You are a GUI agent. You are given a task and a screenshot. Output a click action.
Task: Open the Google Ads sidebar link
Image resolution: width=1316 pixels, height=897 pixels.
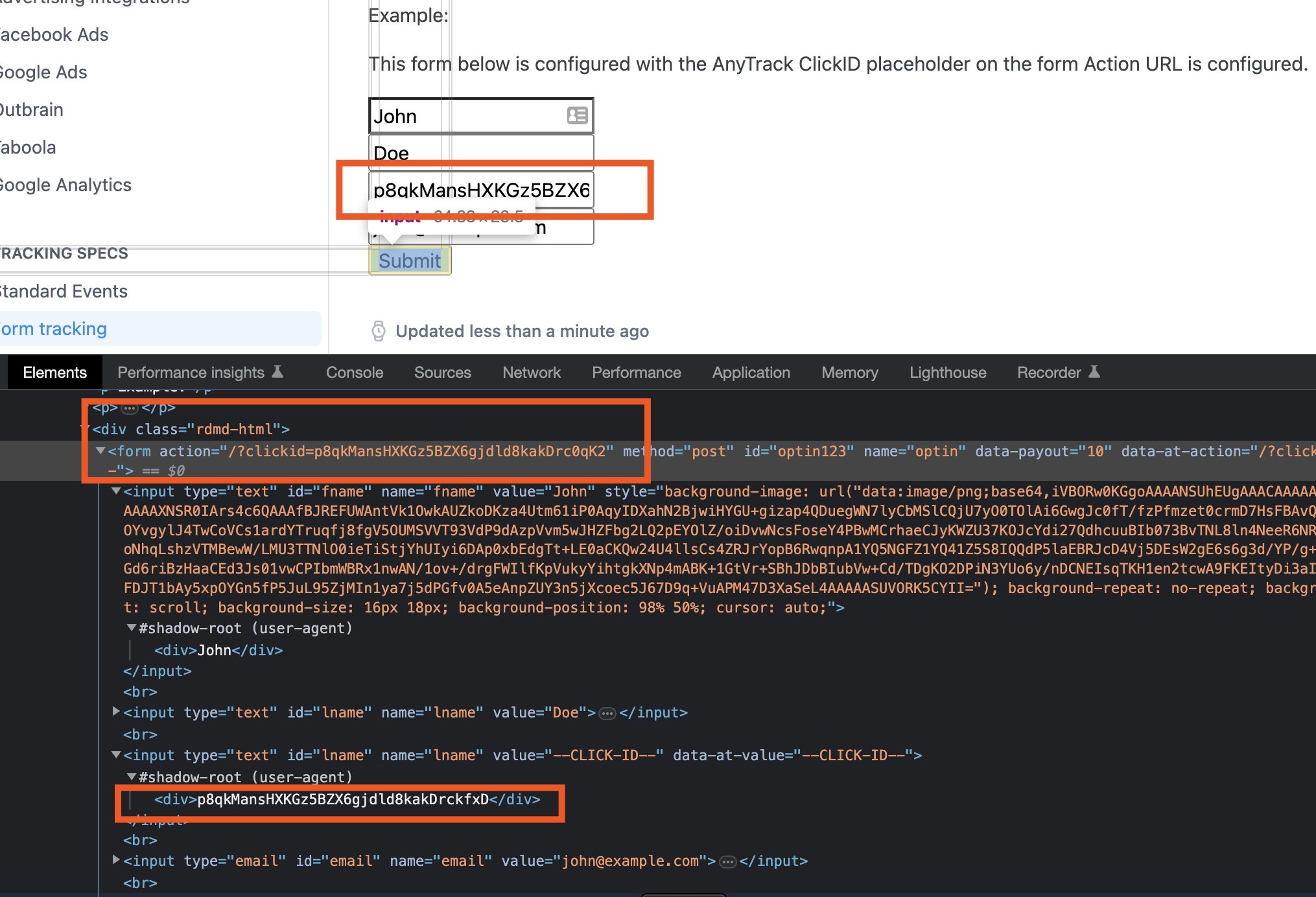tap(43, 72)
